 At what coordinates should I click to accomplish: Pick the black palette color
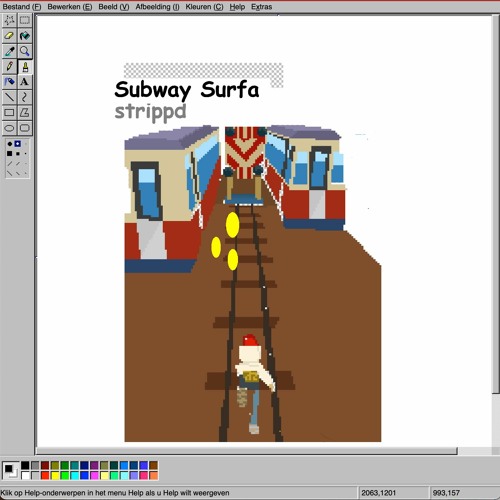coord(25,465)
